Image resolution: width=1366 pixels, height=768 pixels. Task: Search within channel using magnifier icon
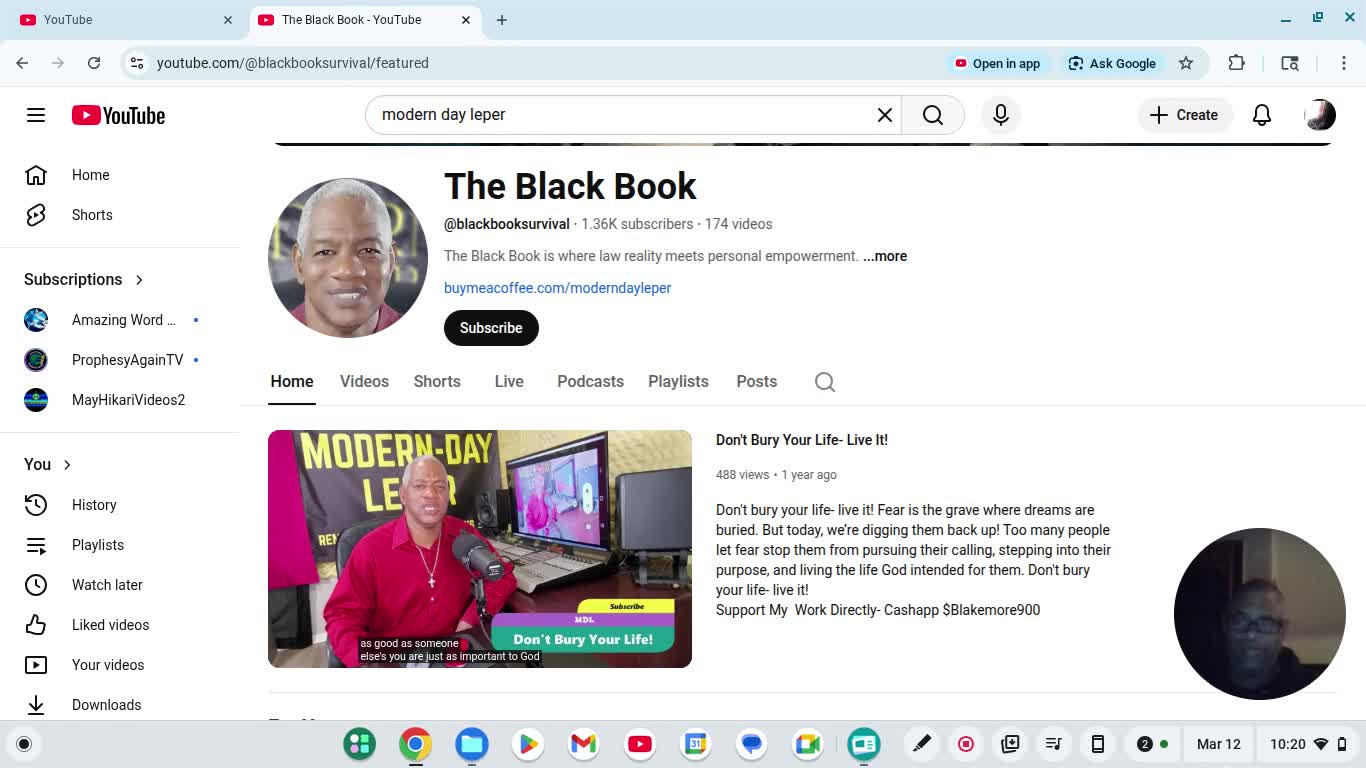pyautogui.click(x=824, y=382)
